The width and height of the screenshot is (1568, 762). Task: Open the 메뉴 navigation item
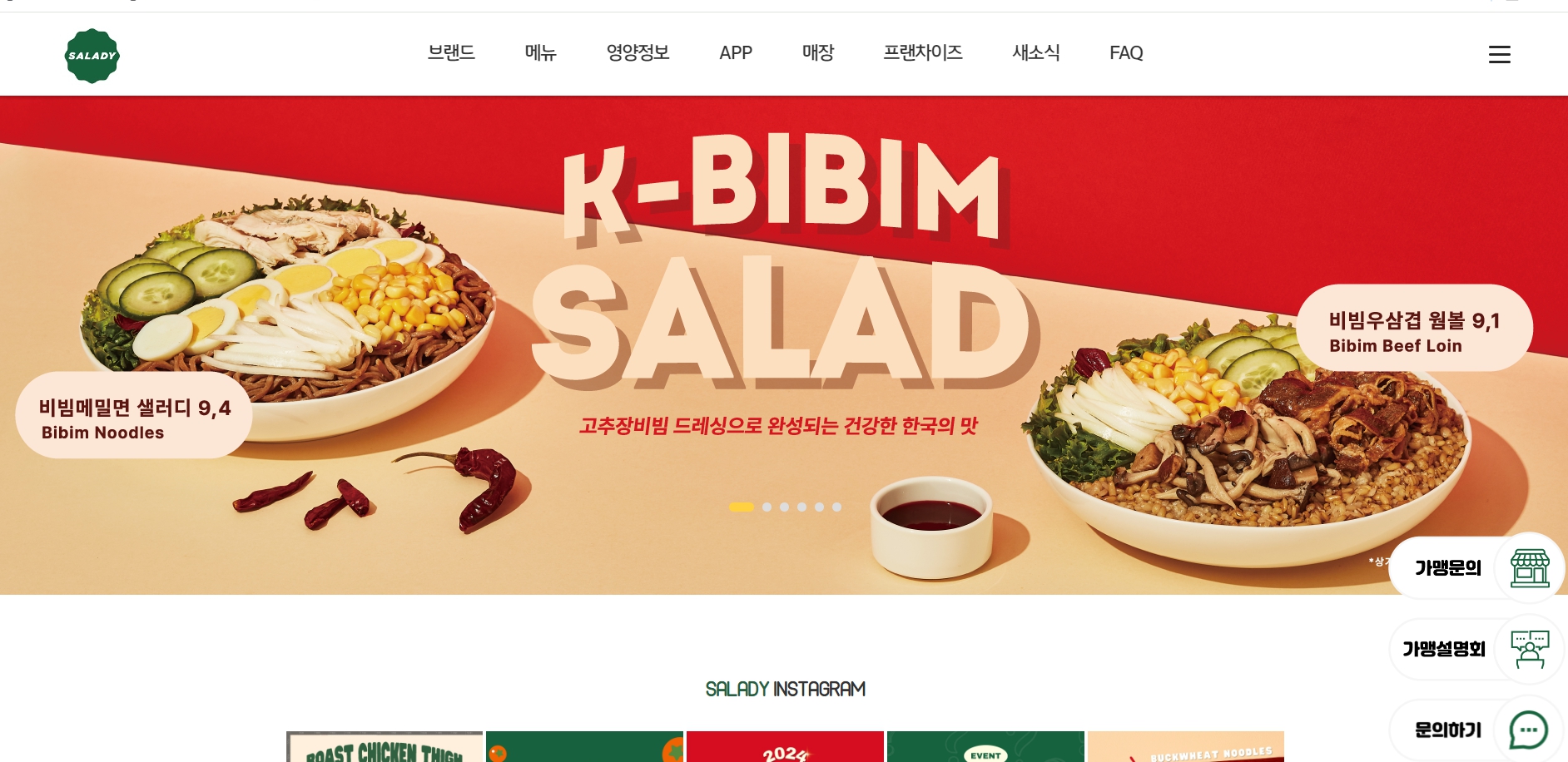click(x=540, y=53)
